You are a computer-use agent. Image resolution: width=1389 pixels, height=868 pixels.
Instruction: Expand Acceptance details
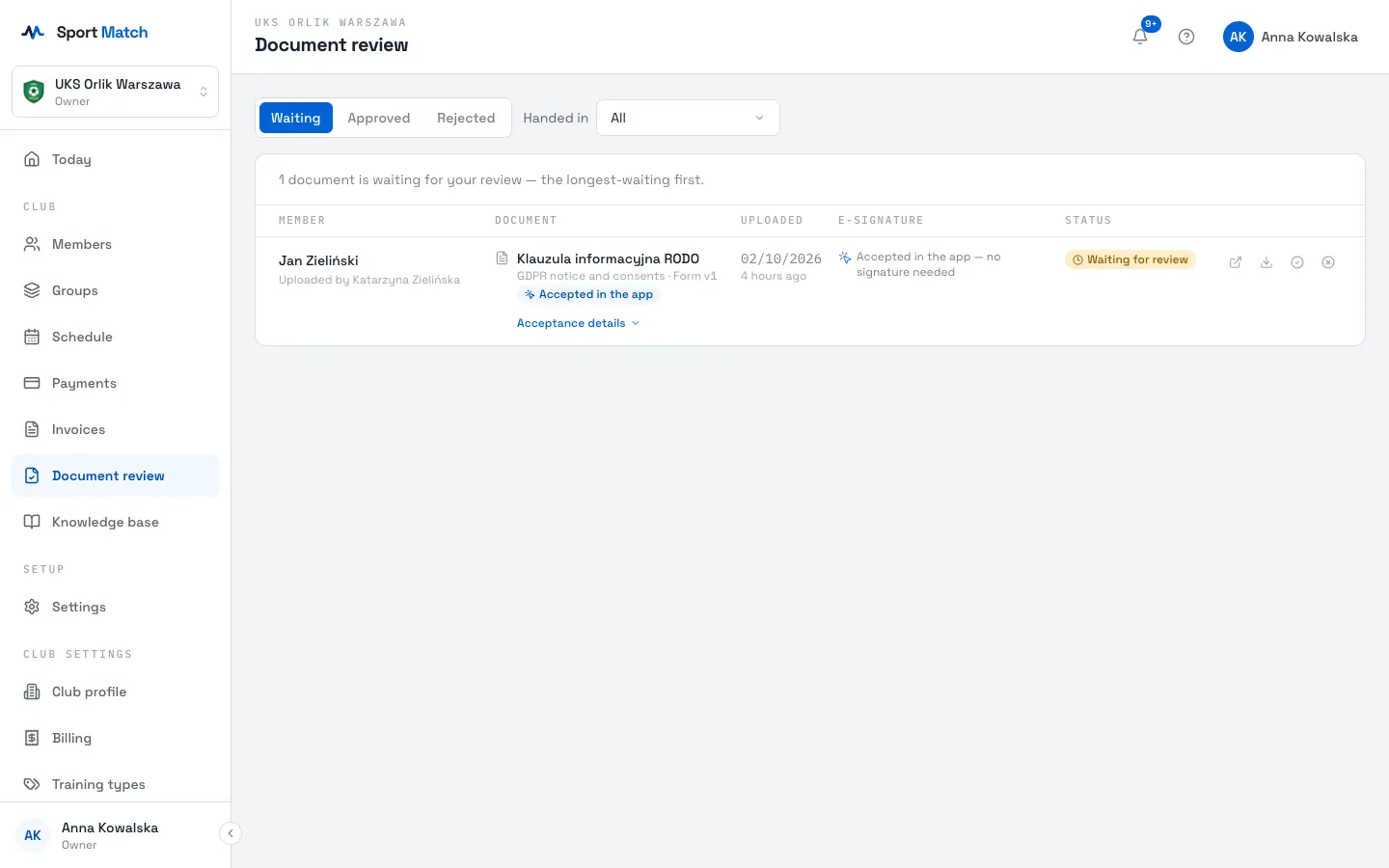pyautogui.click(x=579, y=323)
